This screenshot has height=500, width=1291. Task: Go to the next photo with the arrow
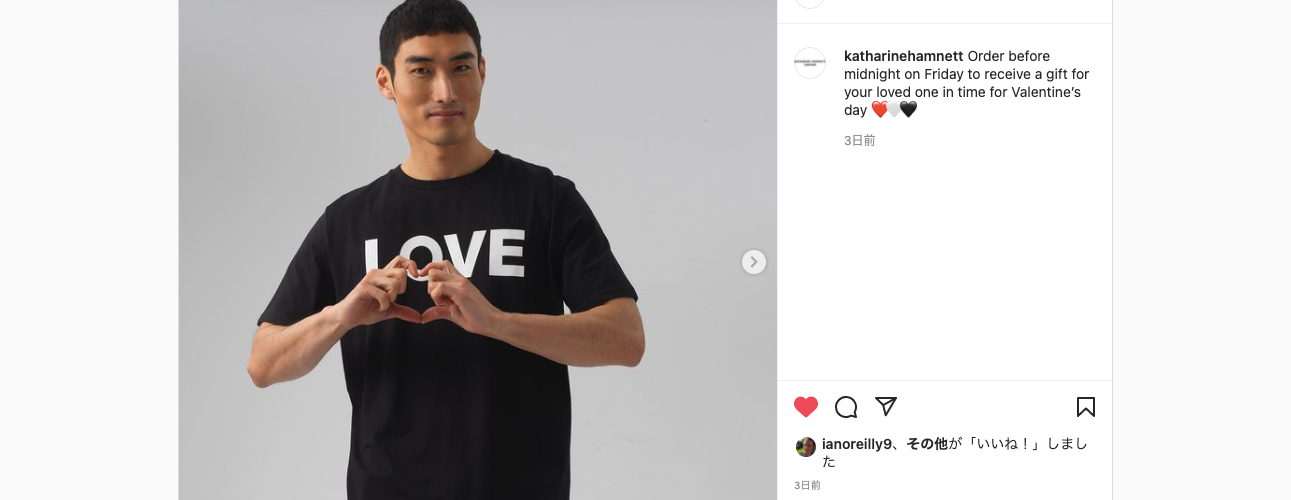click(x=754, y=262)
